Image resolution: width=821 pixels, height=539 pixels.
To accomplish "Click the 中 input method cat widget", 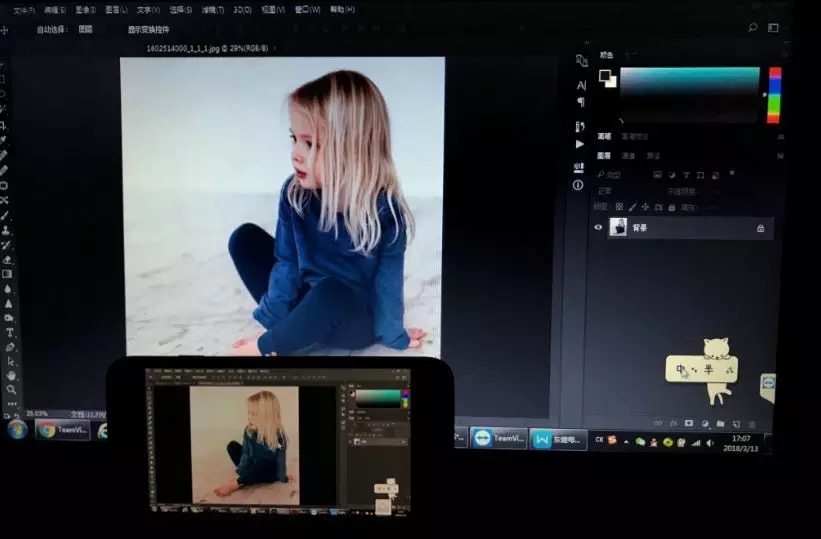I will (x=702, y=370).
